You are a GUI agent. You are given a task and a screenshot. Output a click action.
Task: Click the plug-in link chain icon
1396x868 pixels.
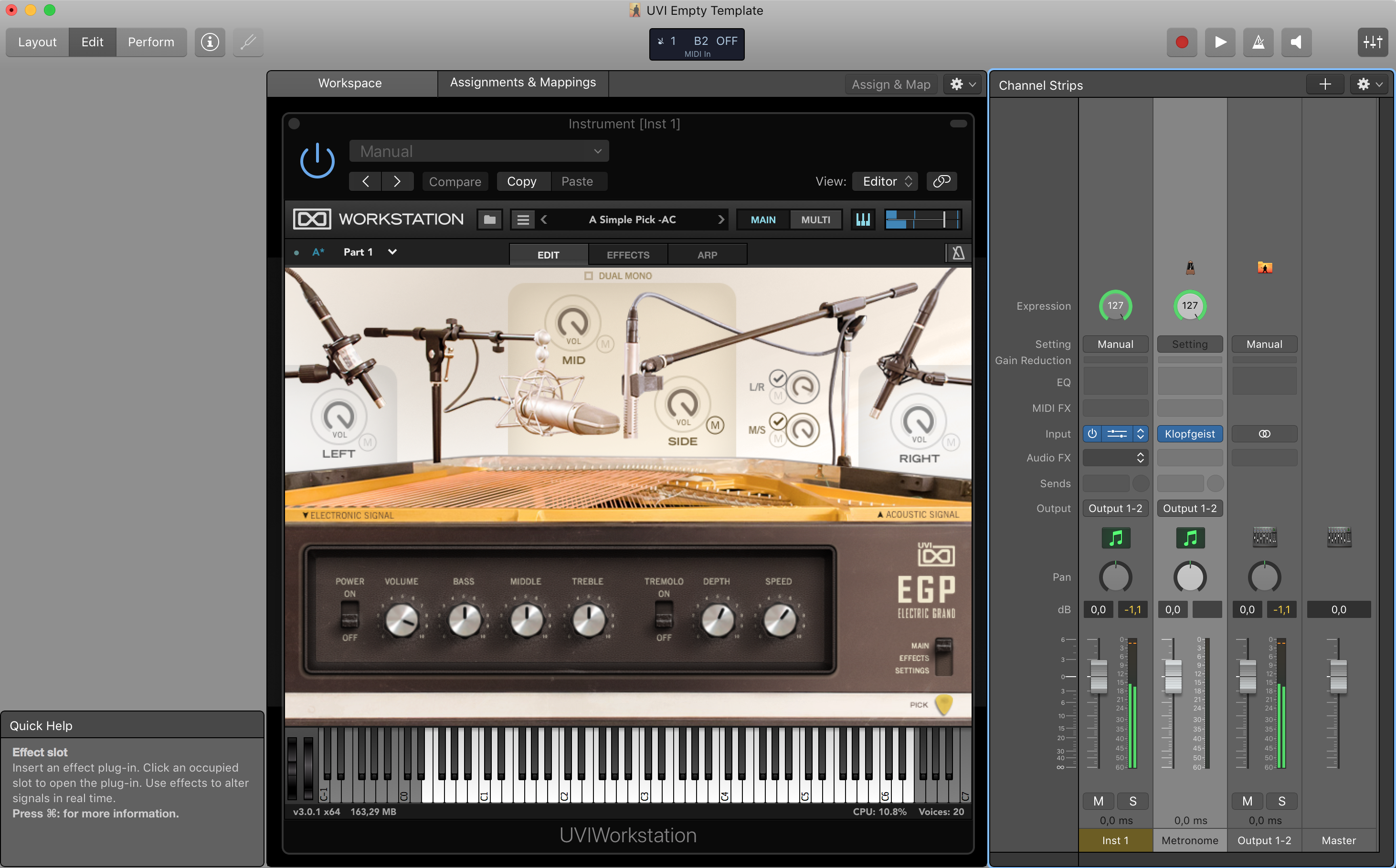(941, 181)
